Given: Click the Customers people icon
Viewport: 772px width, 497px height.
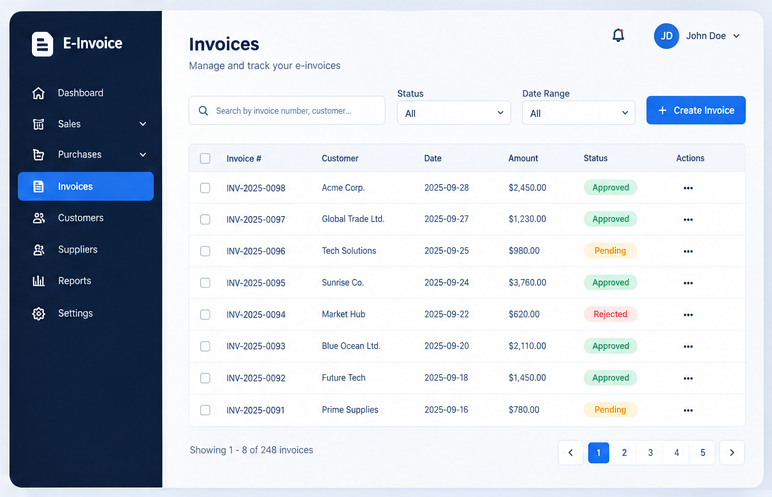Looking at the screenshot, I should (x=38, y=218).
